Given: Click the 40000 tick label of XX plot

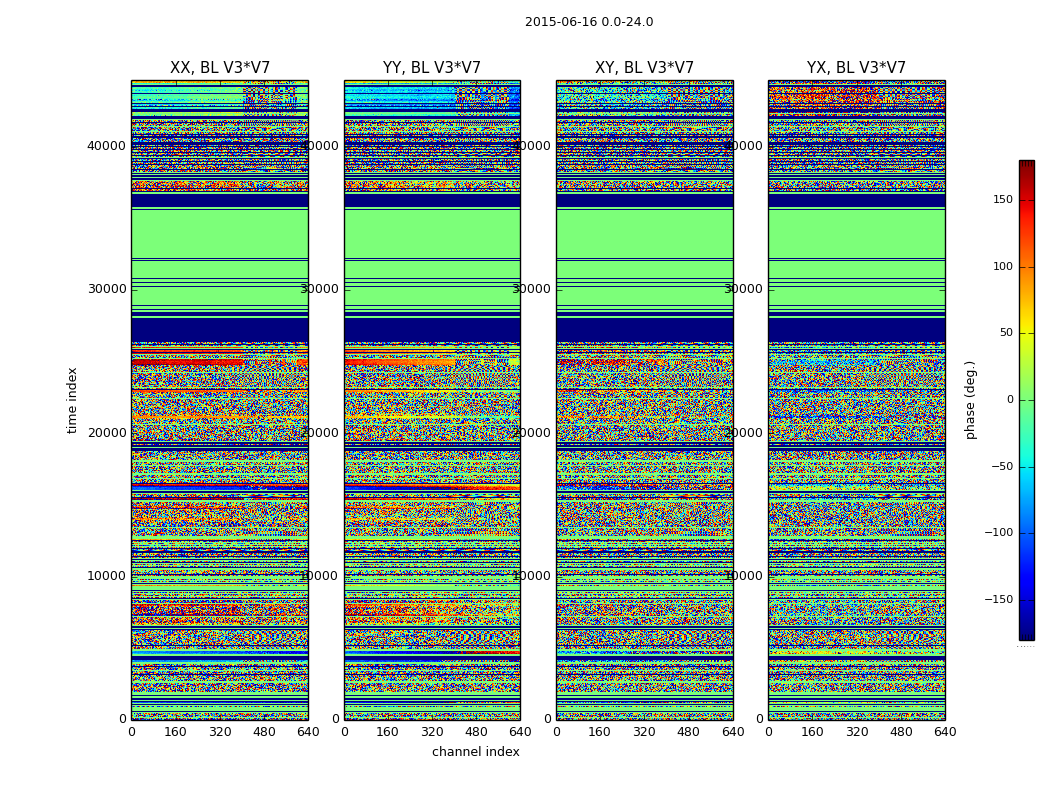Looking at the screenshot, I should coord(106,146).
